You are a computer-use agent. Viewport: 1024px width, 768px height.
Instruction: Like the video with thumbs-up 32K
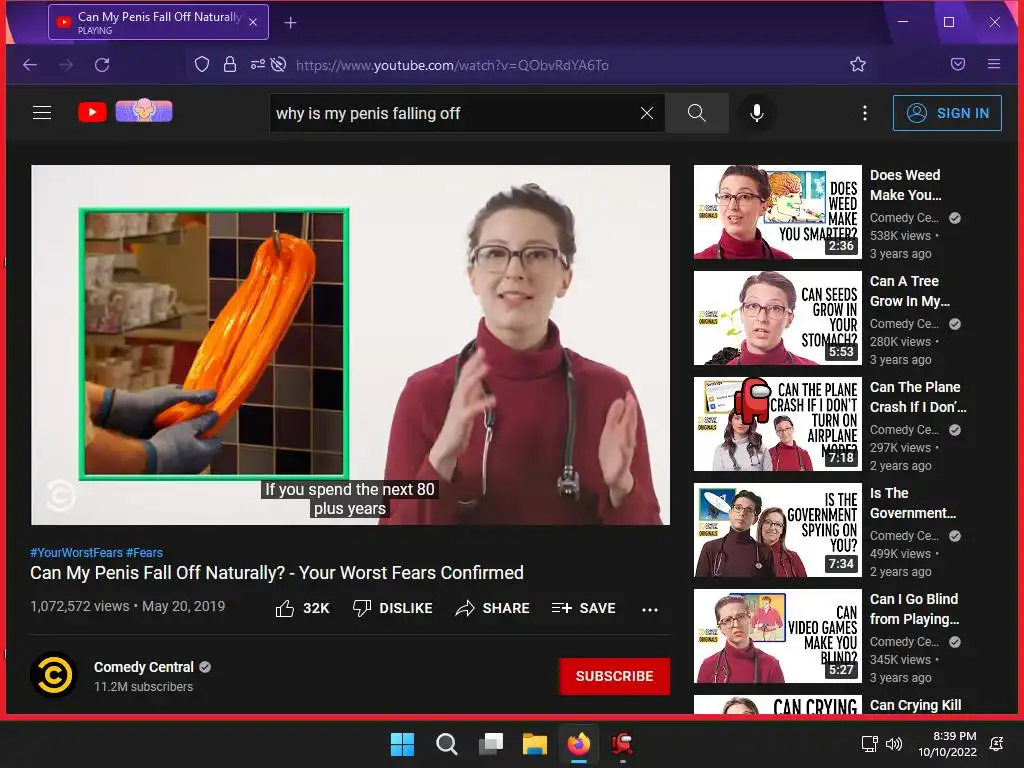click(x=302, y=609)
